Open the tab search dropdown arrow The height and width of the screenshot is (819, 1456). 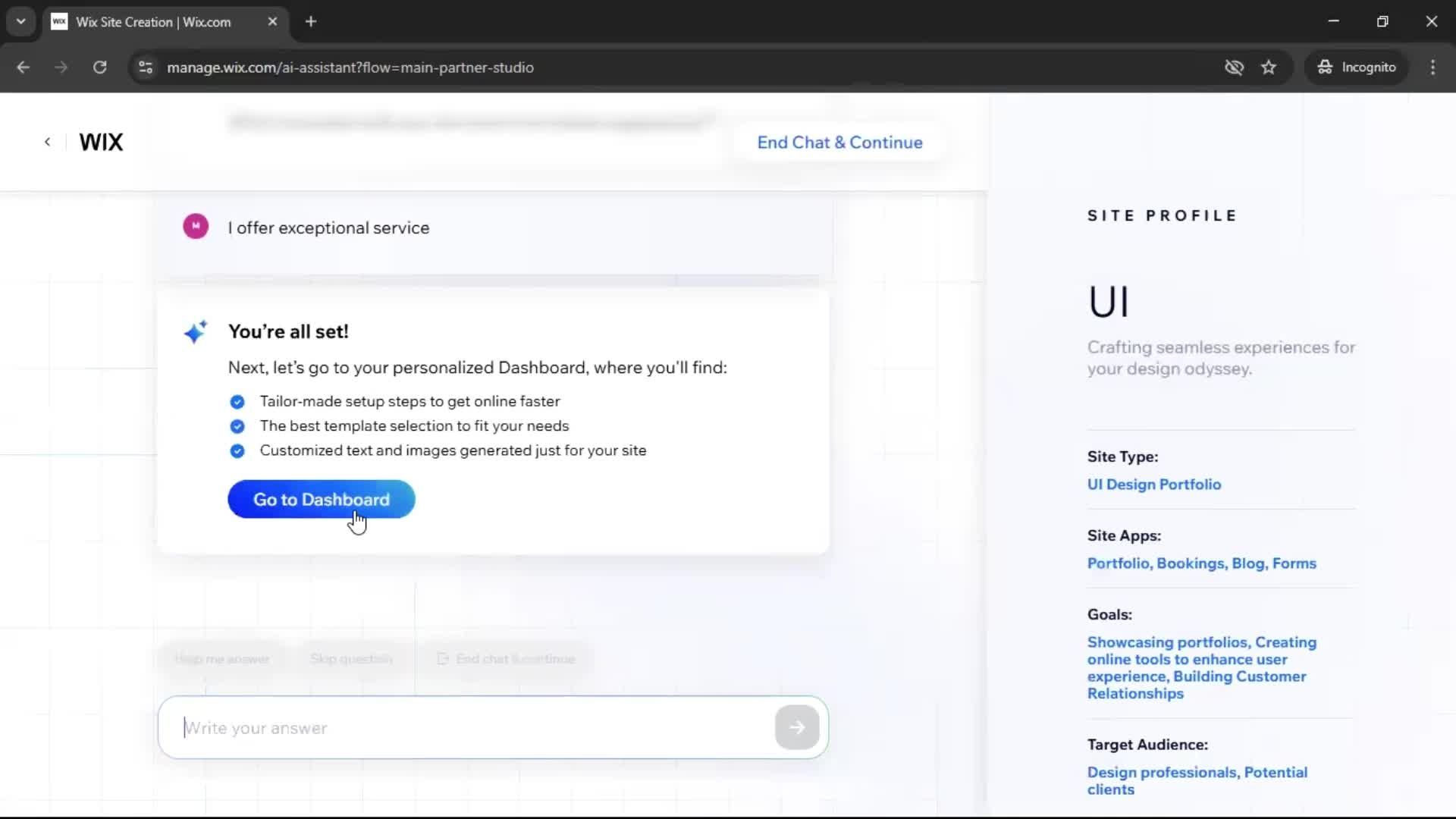tap(20, 21)
